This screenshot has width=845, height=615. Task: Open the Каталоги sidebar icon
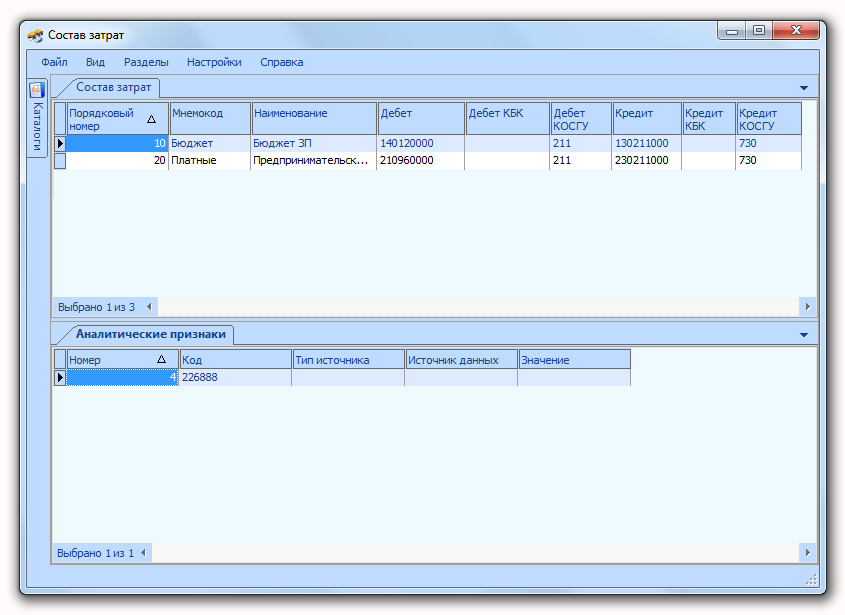pyautogui.click(x=37, y=89)
